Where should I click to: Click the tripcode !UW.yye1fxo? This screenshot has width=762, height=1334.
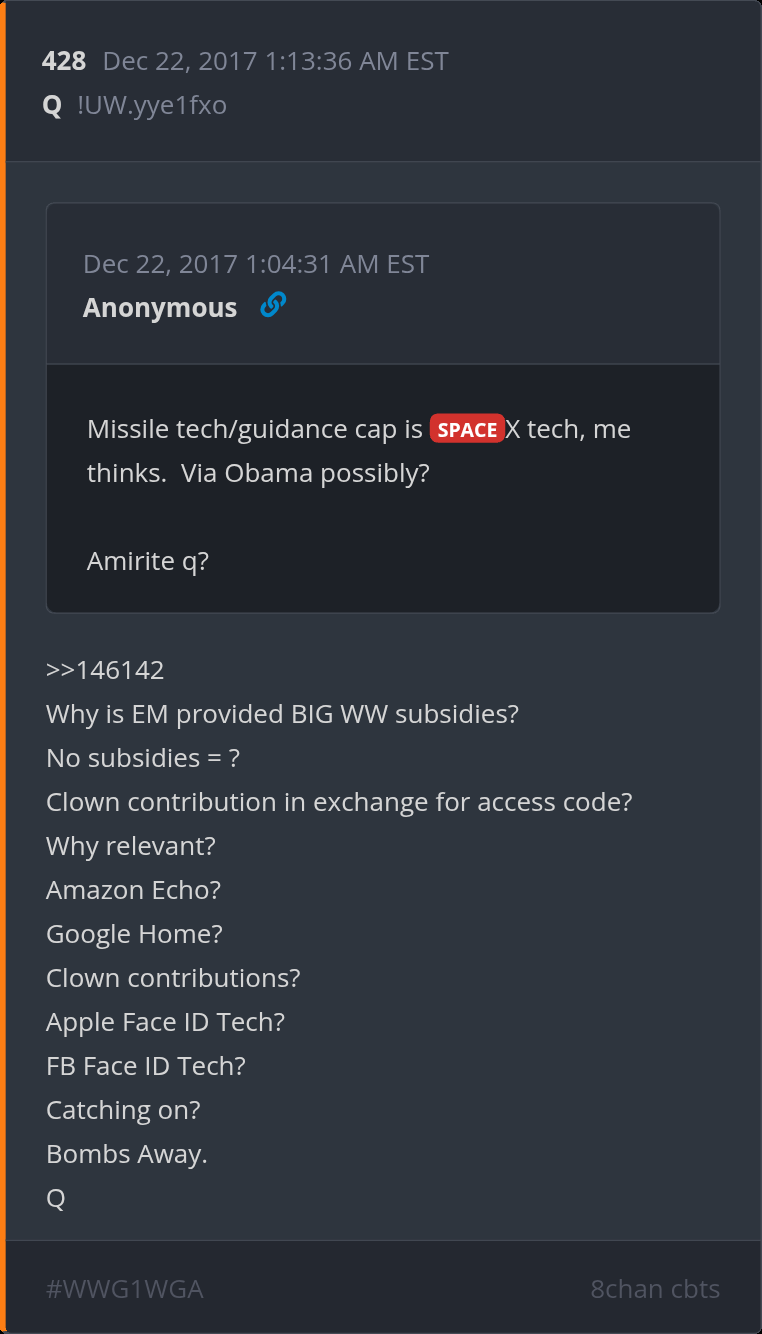coord(152,105)
